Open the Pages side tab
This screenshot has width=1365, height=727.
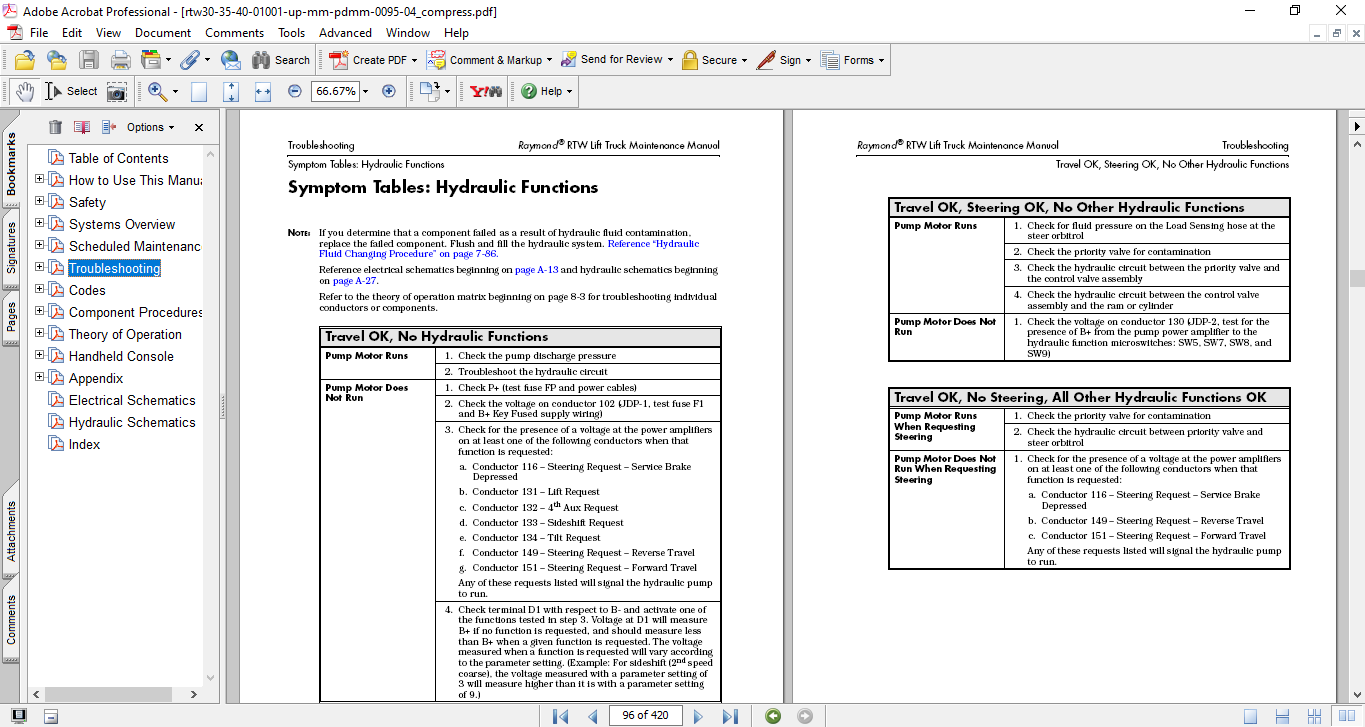[11, 316]
